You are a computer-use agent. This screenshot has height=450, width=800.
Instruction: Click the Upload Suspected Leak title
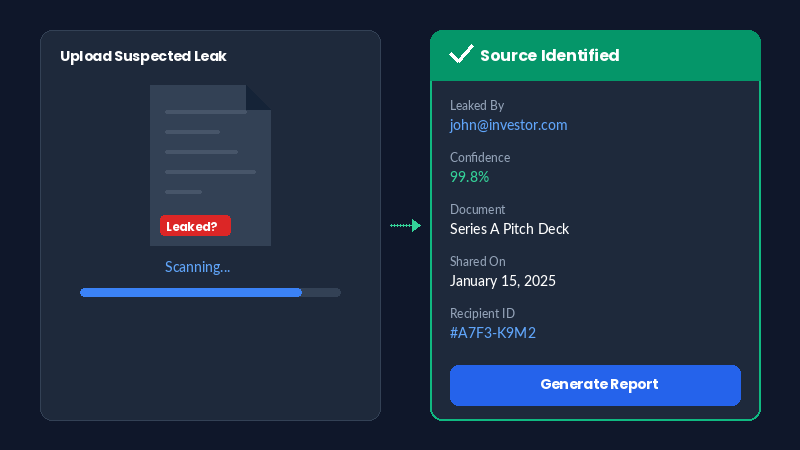[x=143, y=56]
